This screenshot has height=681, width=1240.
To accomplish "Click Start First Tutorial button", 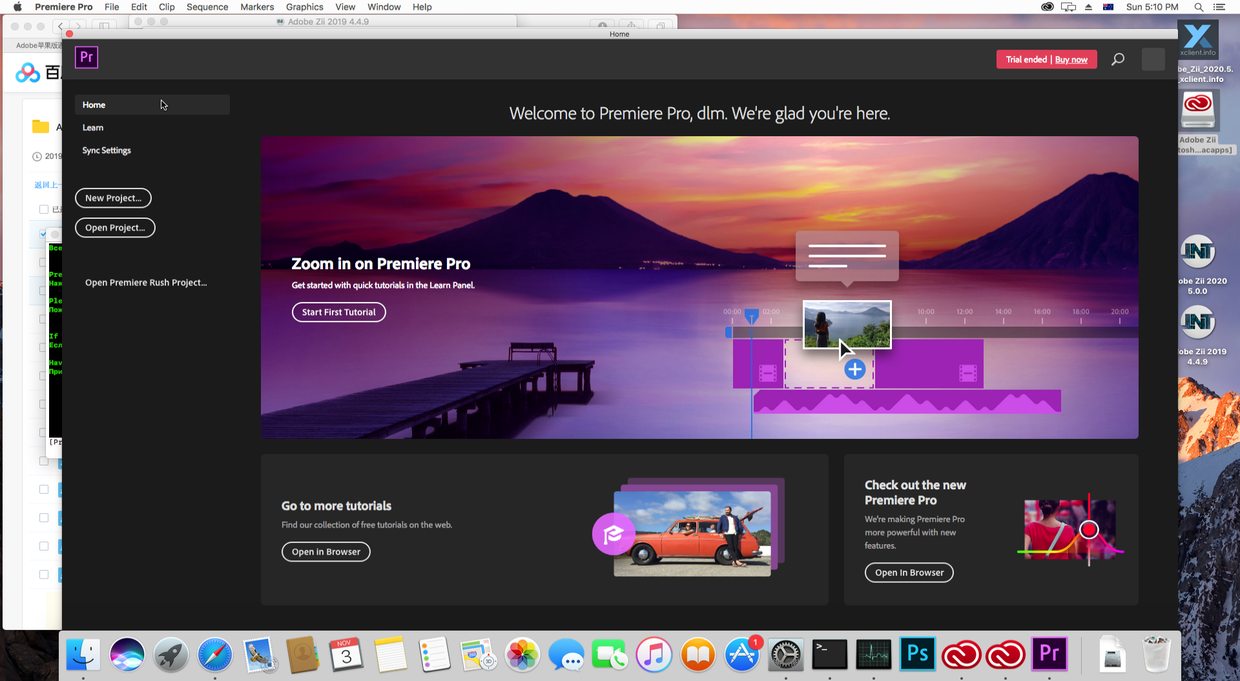I will click(339, 312).
